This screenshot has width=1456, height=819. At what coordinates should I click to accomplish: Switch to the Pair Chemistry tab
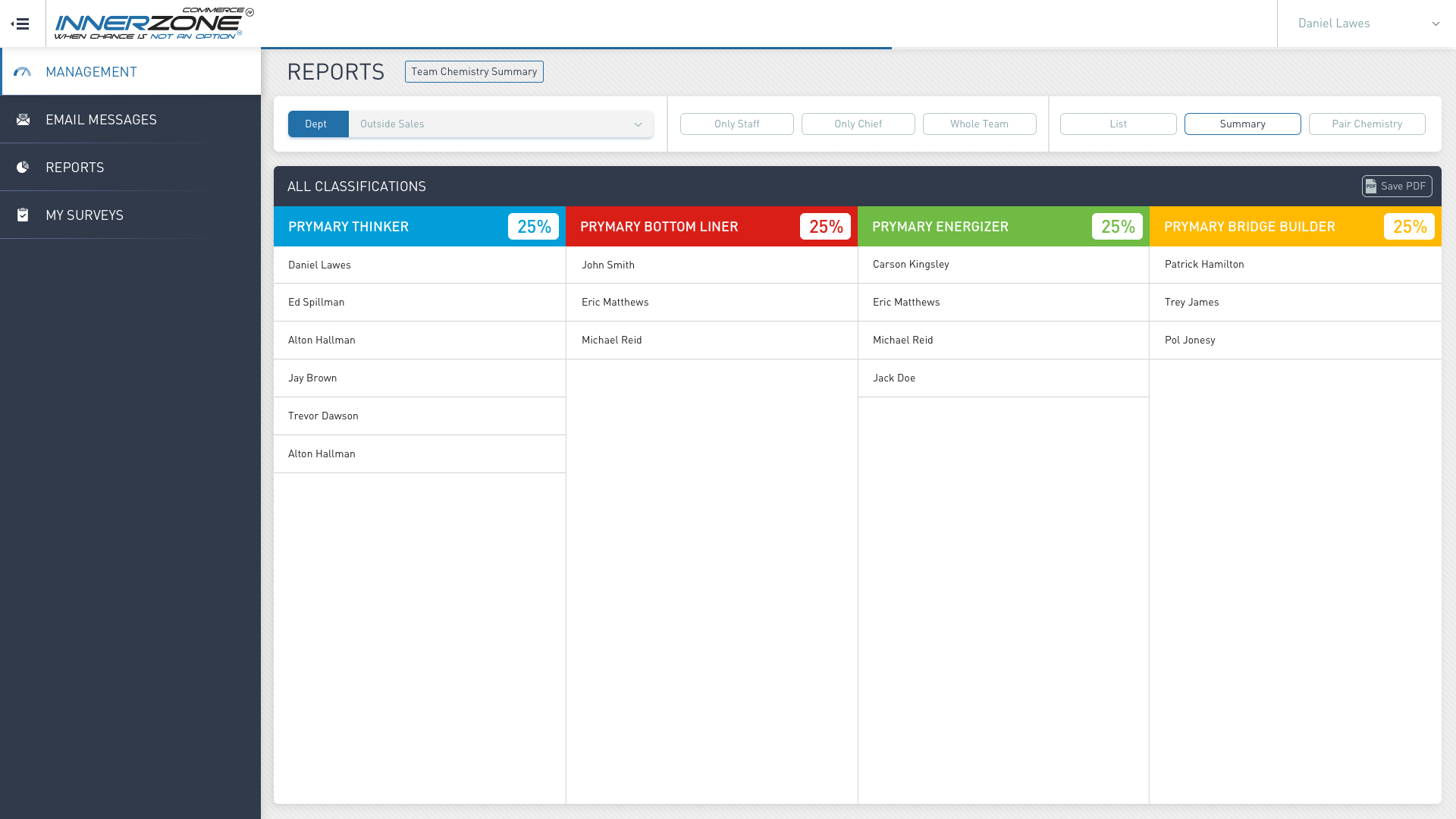1367,124
